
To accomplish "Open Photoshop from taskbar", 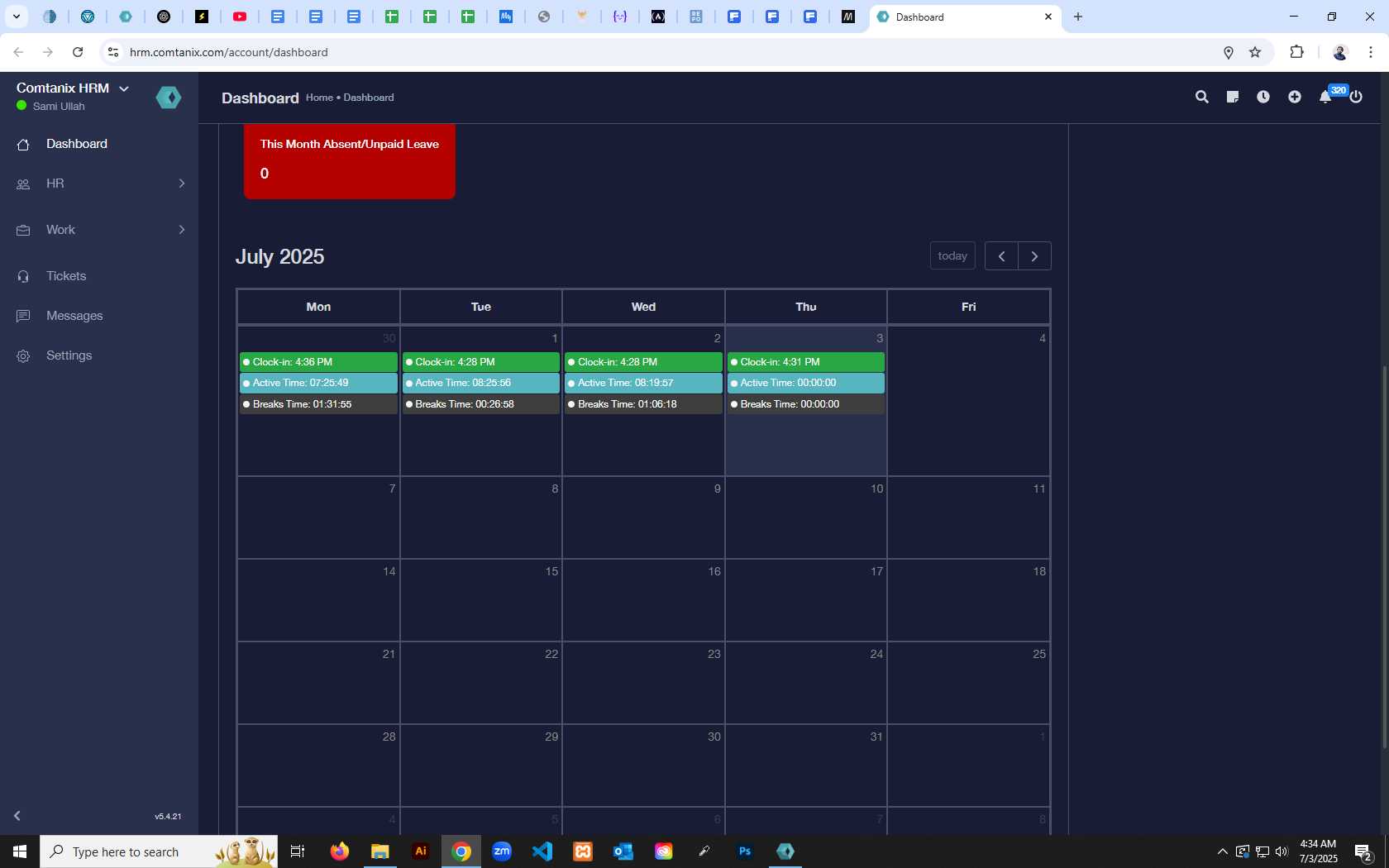I will tap(745, 851).
